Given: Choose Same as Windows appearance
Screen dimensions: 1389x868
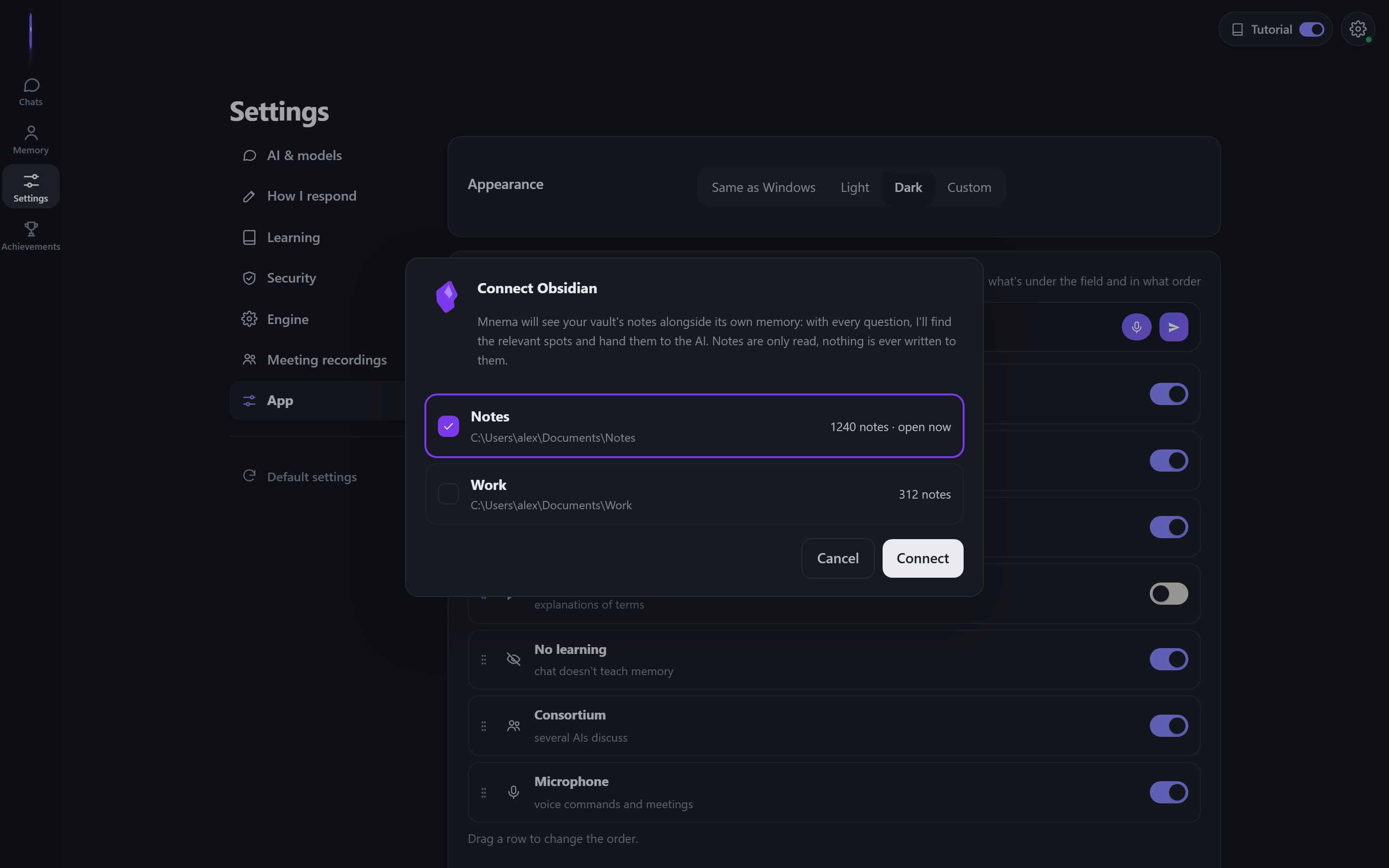Looking at the screenshot, I should (x=763, y=187).
